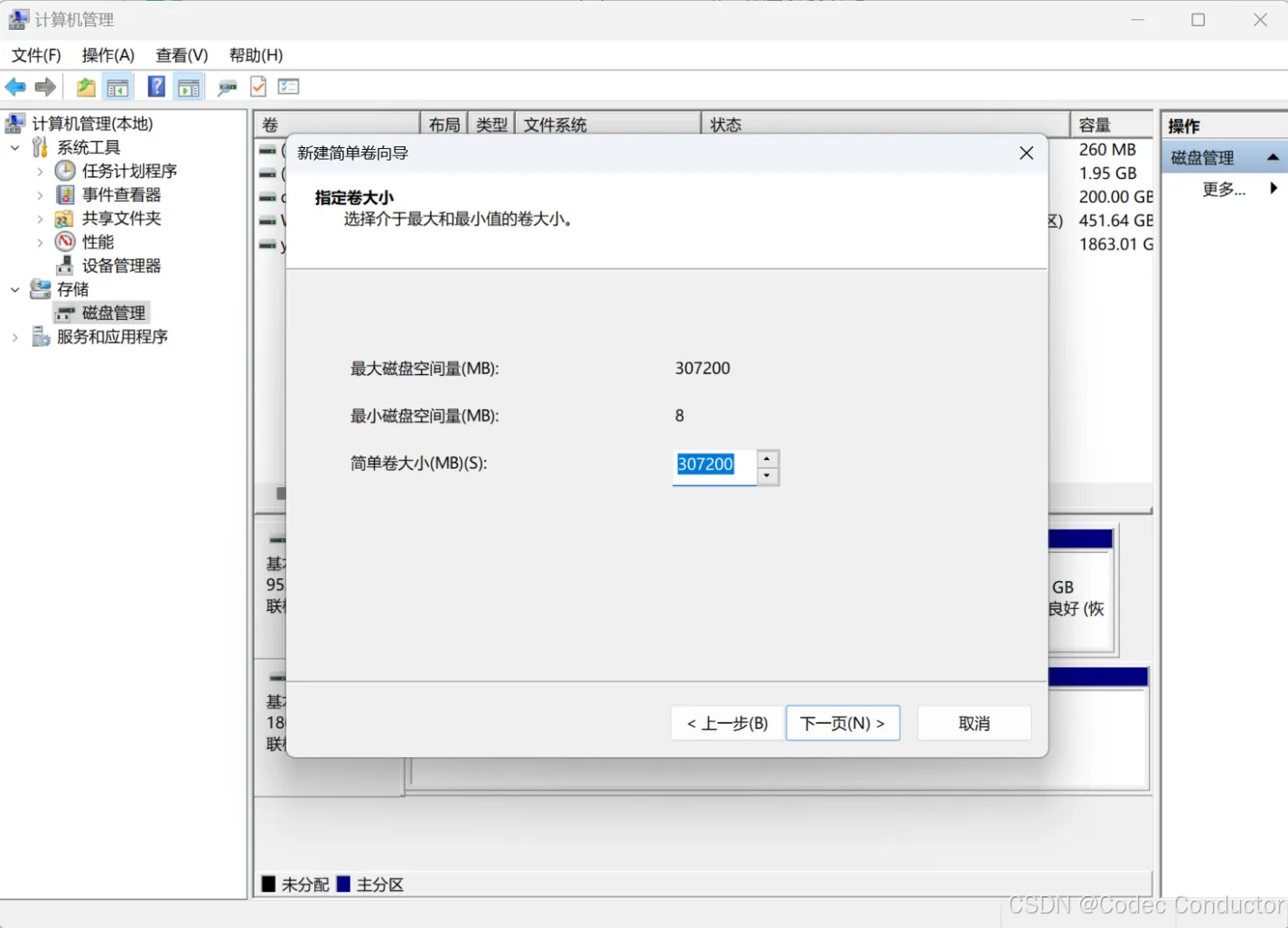Click the Event Viewer icon in tree
This screenshot has height=928, width=1288.
point(65,194)
